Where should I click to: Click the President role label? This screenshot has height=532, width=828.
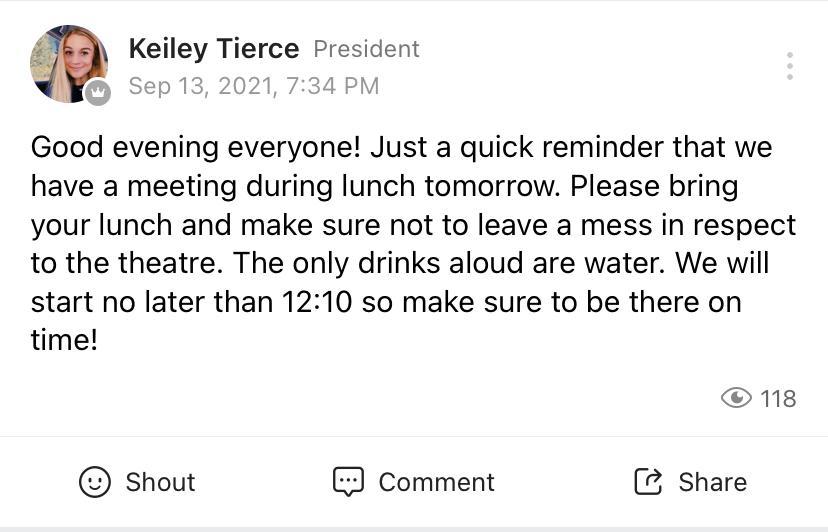coord(366,49)
